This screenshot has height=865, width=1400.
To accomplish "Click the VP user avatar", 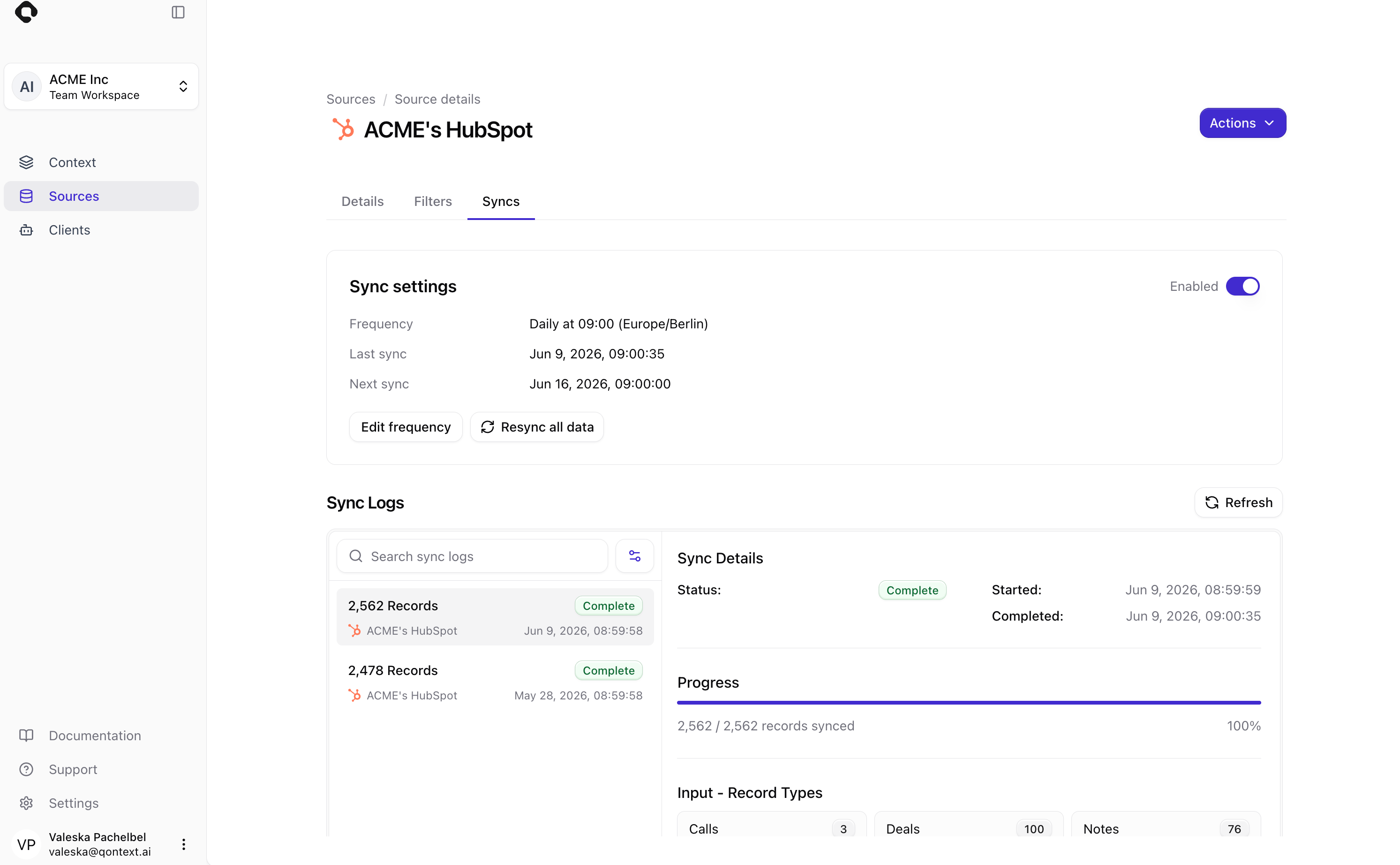I will pos(27,844).
